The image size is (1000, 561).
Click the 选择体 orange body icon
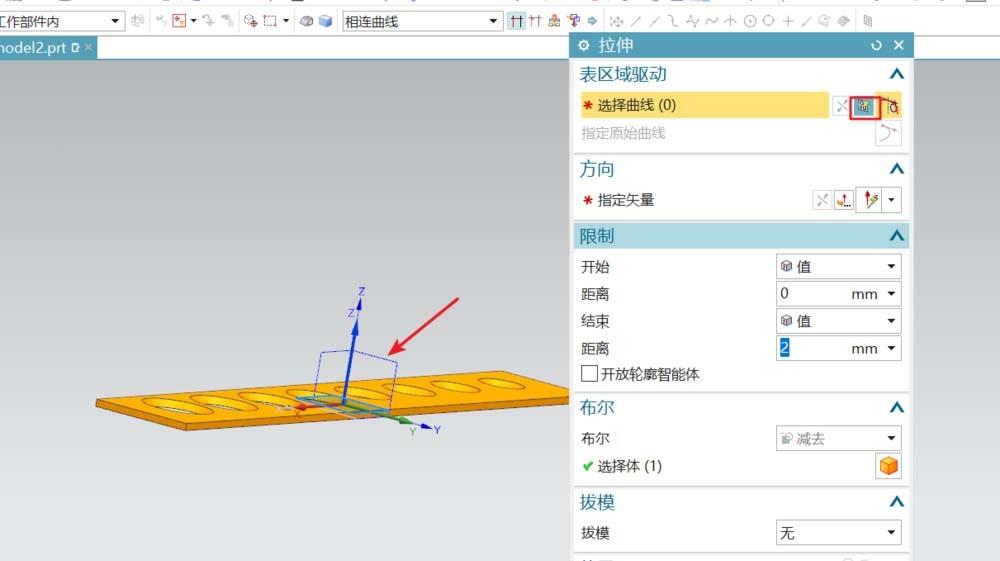tap(888, 466)
